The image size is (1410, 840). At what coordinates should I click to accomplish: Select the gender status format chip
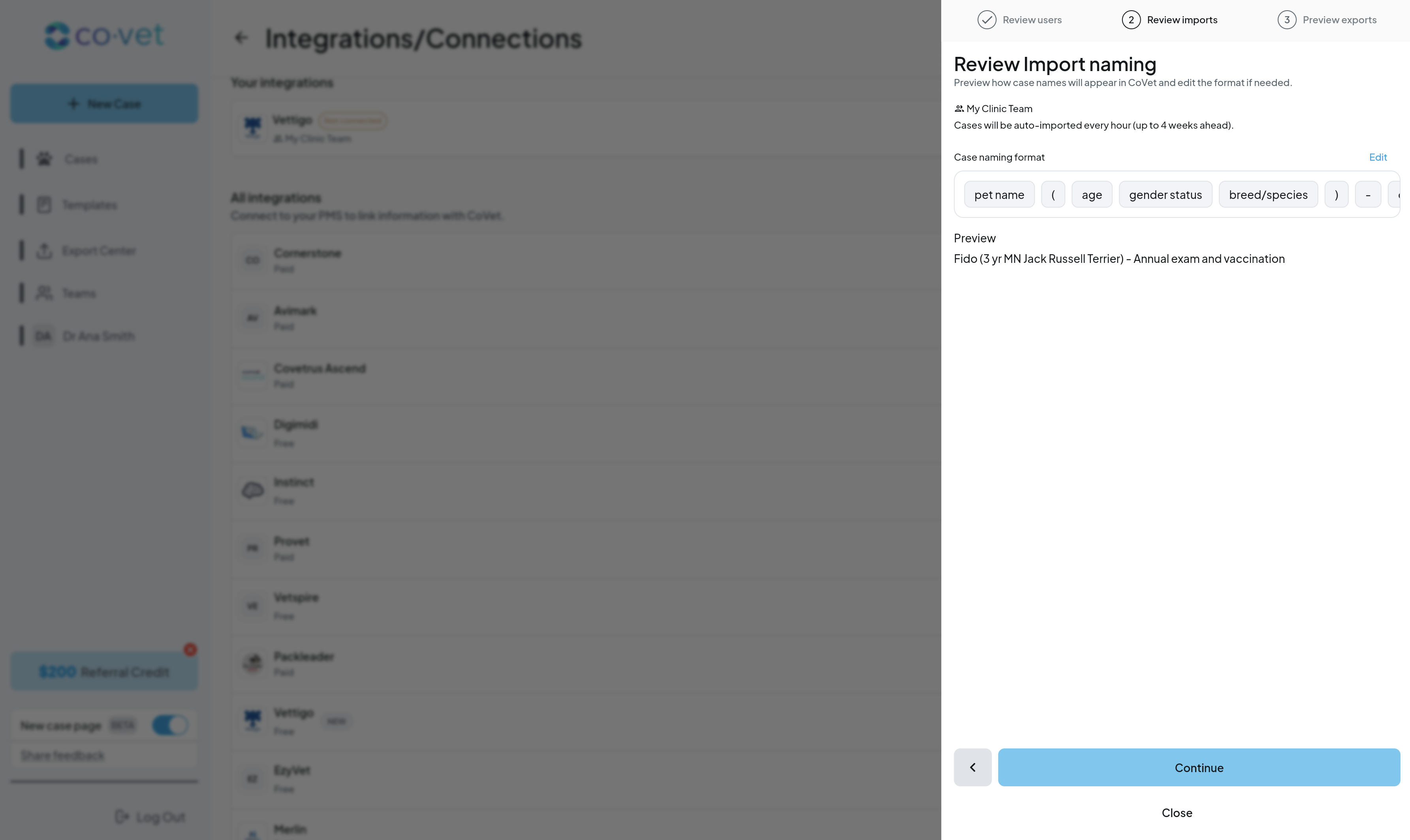(1165, 195)
